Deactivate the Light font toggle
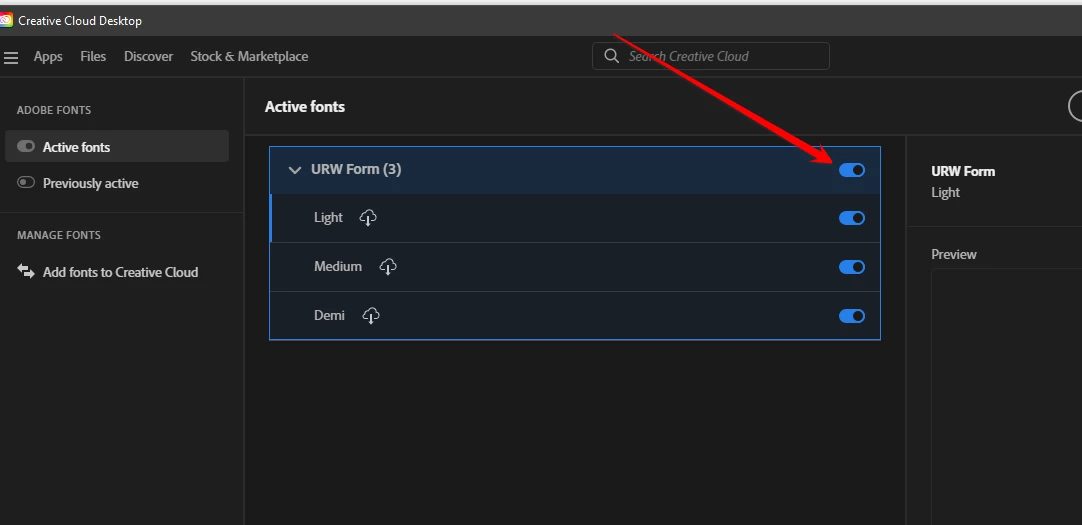Viewport: 1082px width, 525px height. (852, 218)
